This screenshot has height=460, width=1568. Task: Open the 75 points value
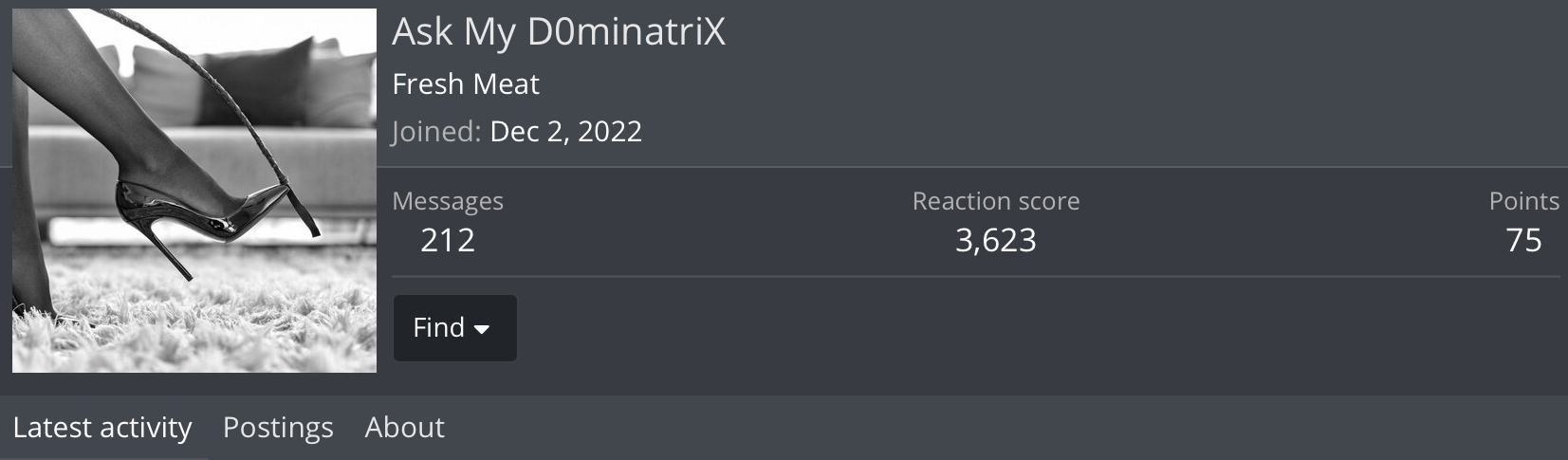click(x=1523, y=240)
